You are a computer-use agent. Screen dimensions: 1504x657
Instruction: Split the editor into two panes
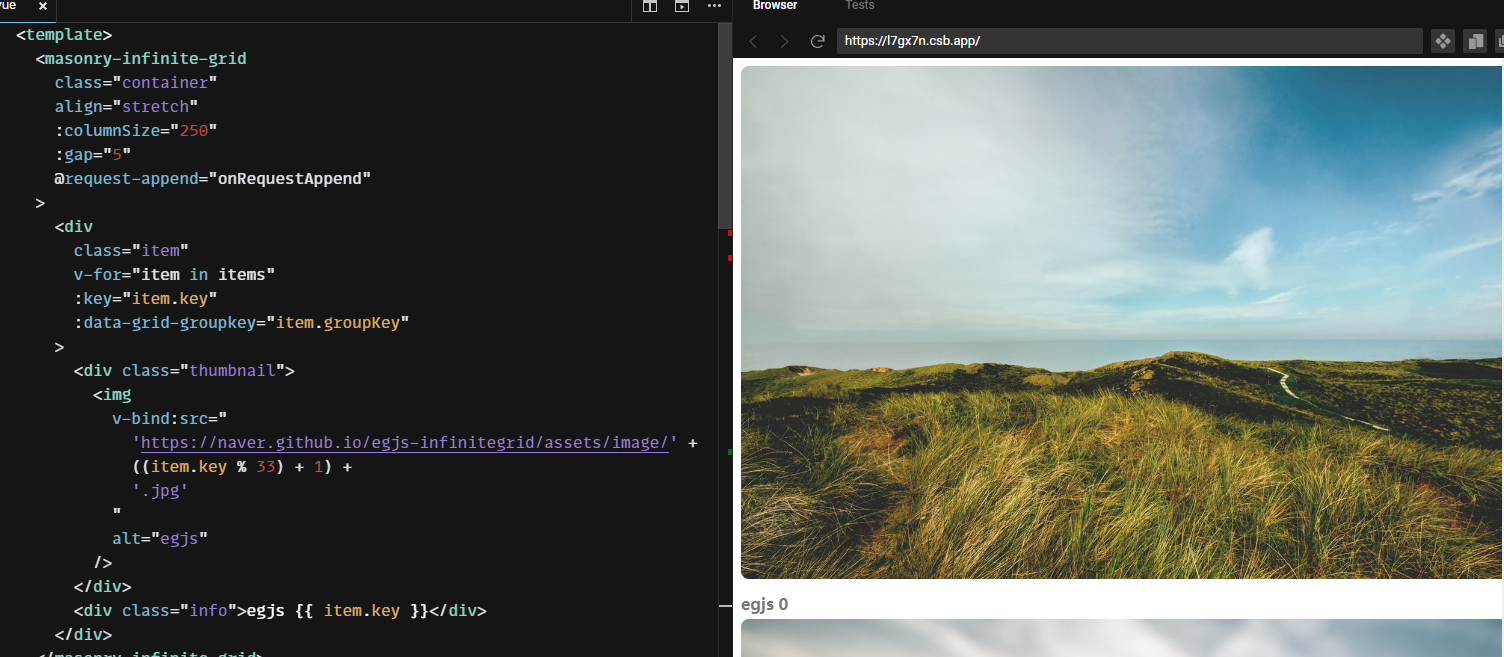649,7
